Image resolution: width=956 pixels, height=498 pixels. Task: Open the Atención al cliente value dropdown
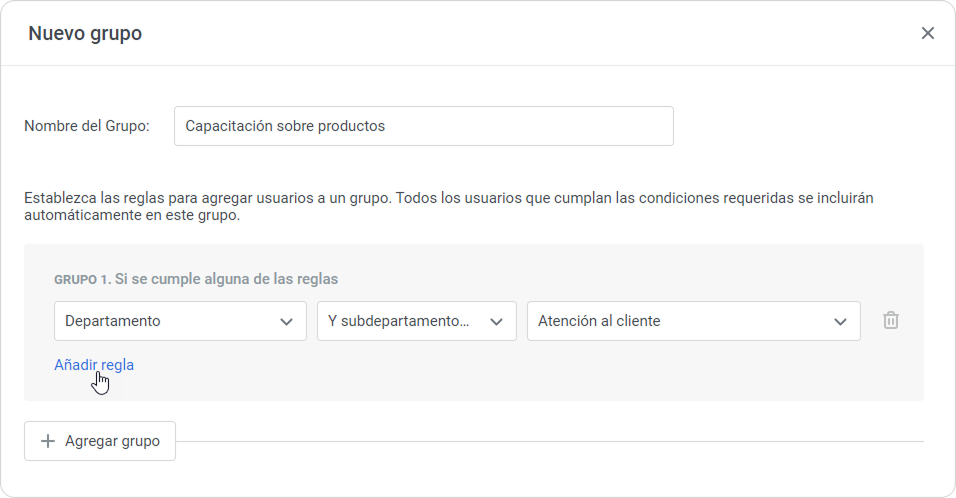[680, 321]
